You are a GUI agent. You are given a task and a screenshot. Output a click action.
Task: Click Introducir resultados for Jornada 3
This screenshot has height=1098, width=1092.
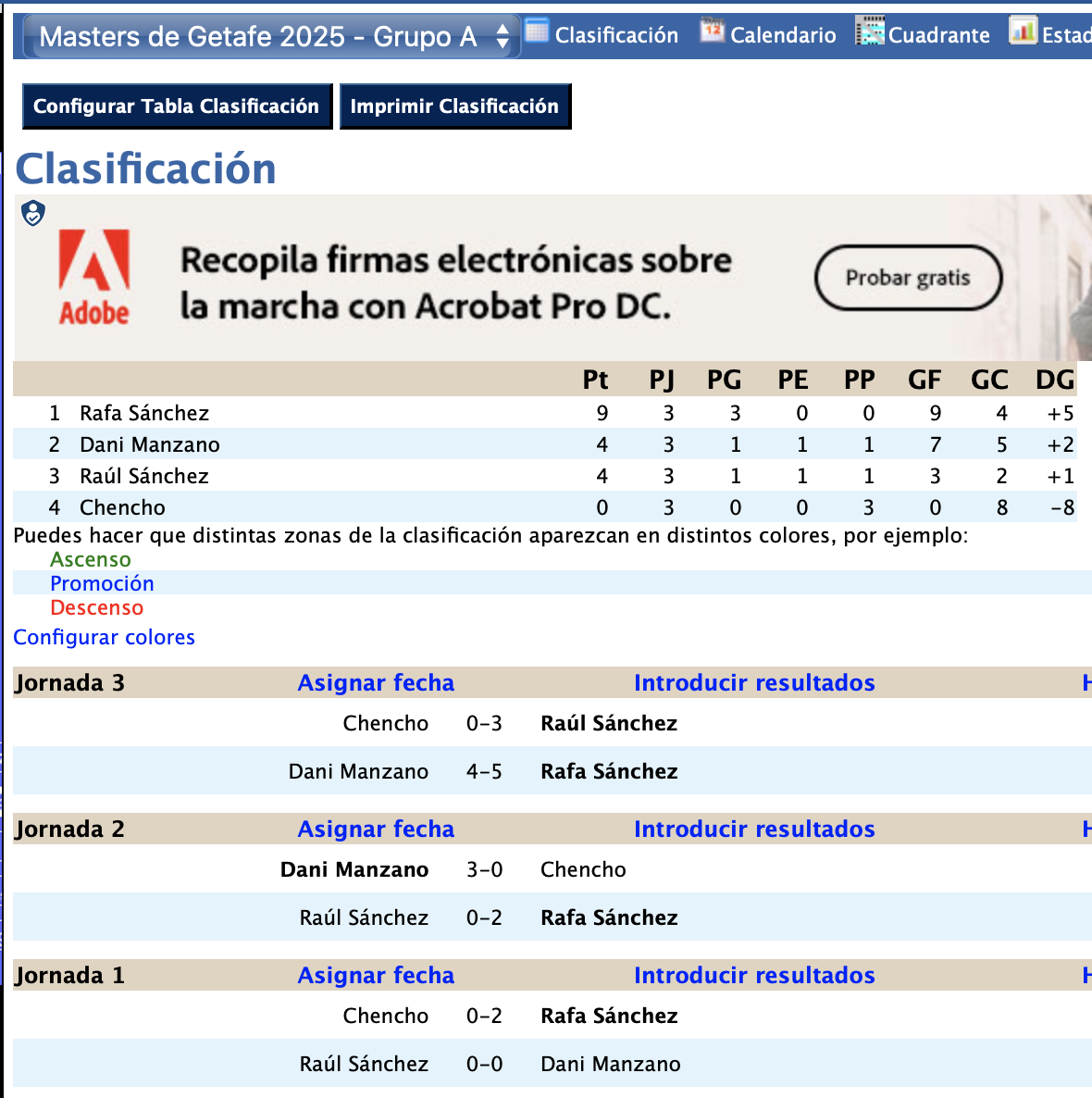(x=754, y=682)
